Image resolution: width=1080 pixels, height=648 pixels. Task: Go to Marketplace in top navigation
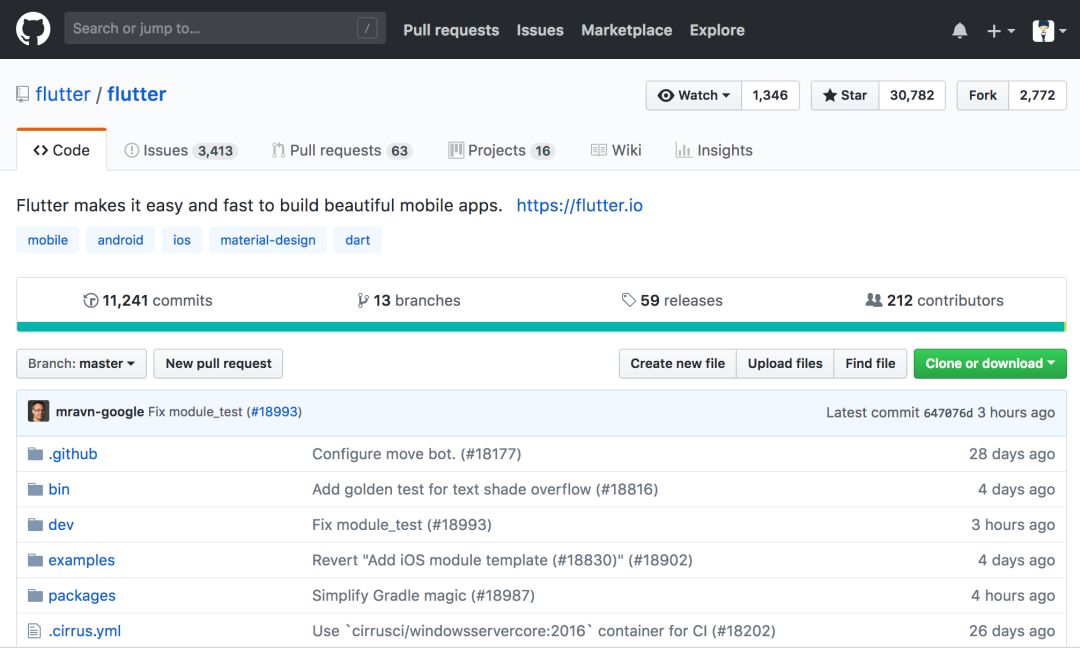pyautogui.click(x=626, y=30)
